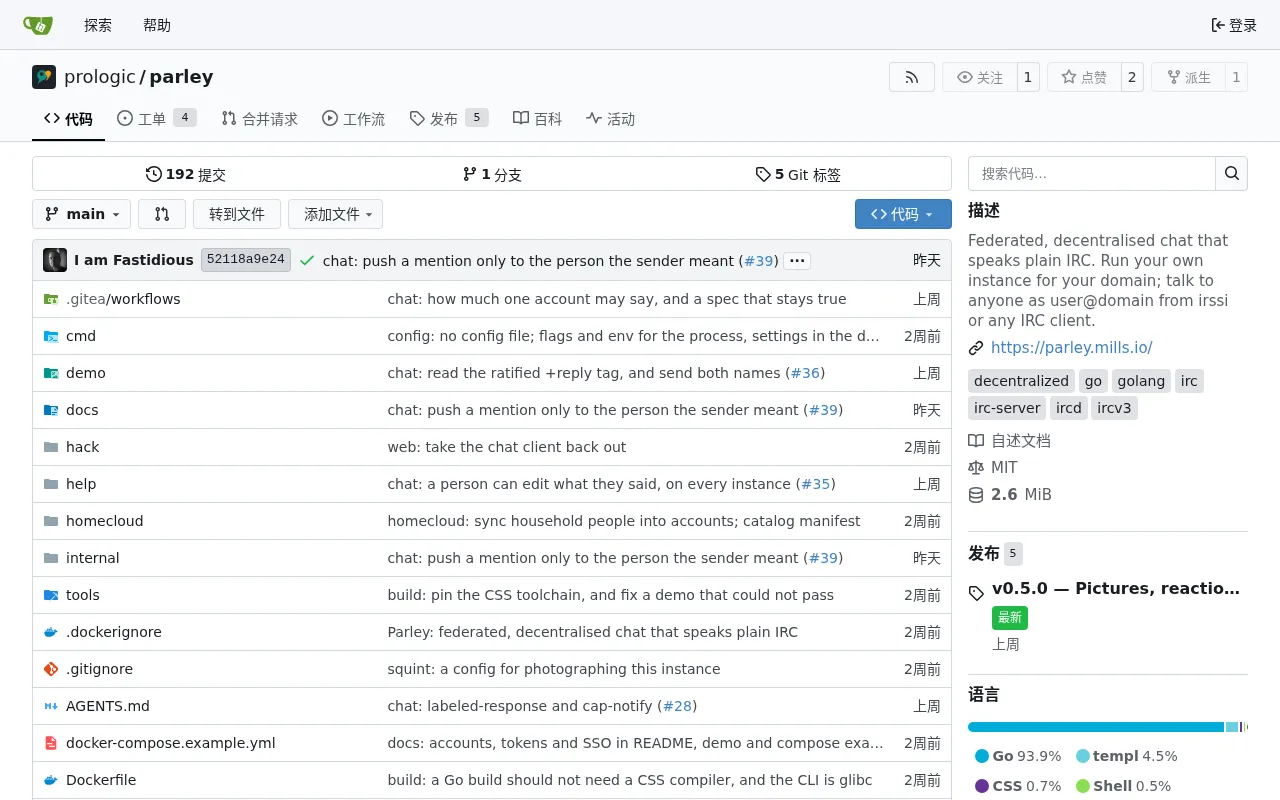The height and width of the screenshot is (800, 1280).
Task: Click the green commit status checkmark
Action: coord(307,261)
